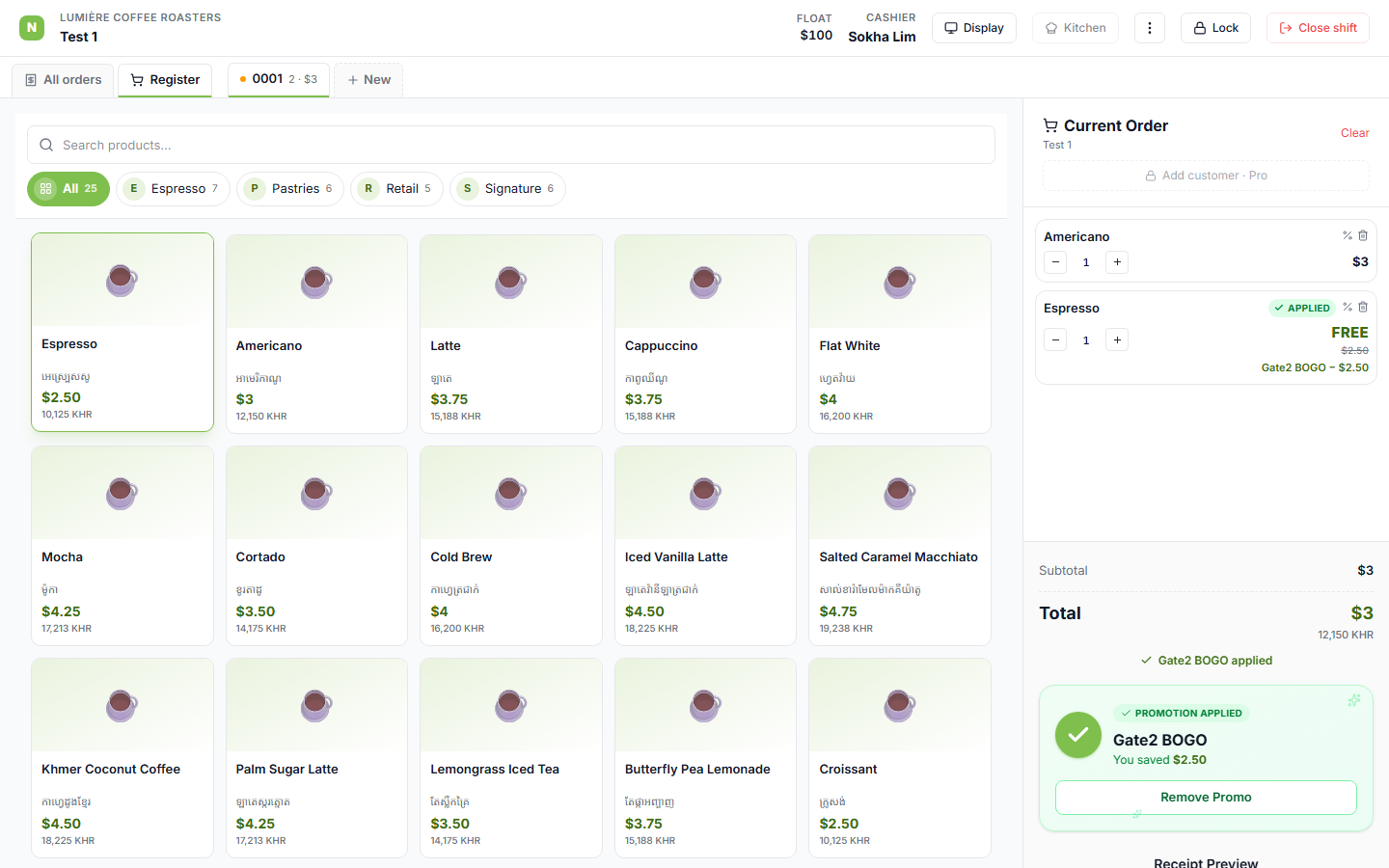Open the Add customer Pro field
Image resolution: width=1389 pixels, height=868 pixels.
tap(1206, 176)
